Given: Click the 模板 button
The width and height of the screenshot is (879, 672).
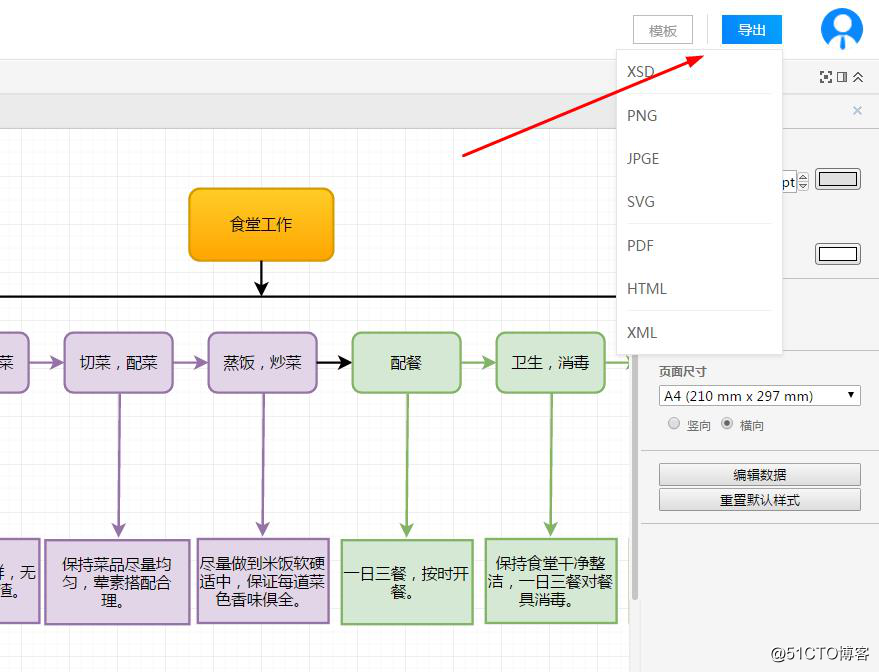Looking at the screenshot, I should tap(663, 30).
